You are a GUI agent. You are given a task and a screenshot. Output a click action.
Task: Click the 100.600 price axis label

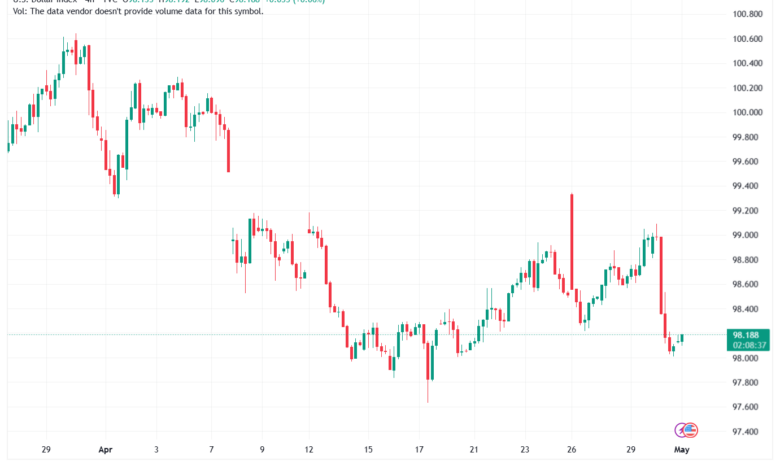pos(748,39)
